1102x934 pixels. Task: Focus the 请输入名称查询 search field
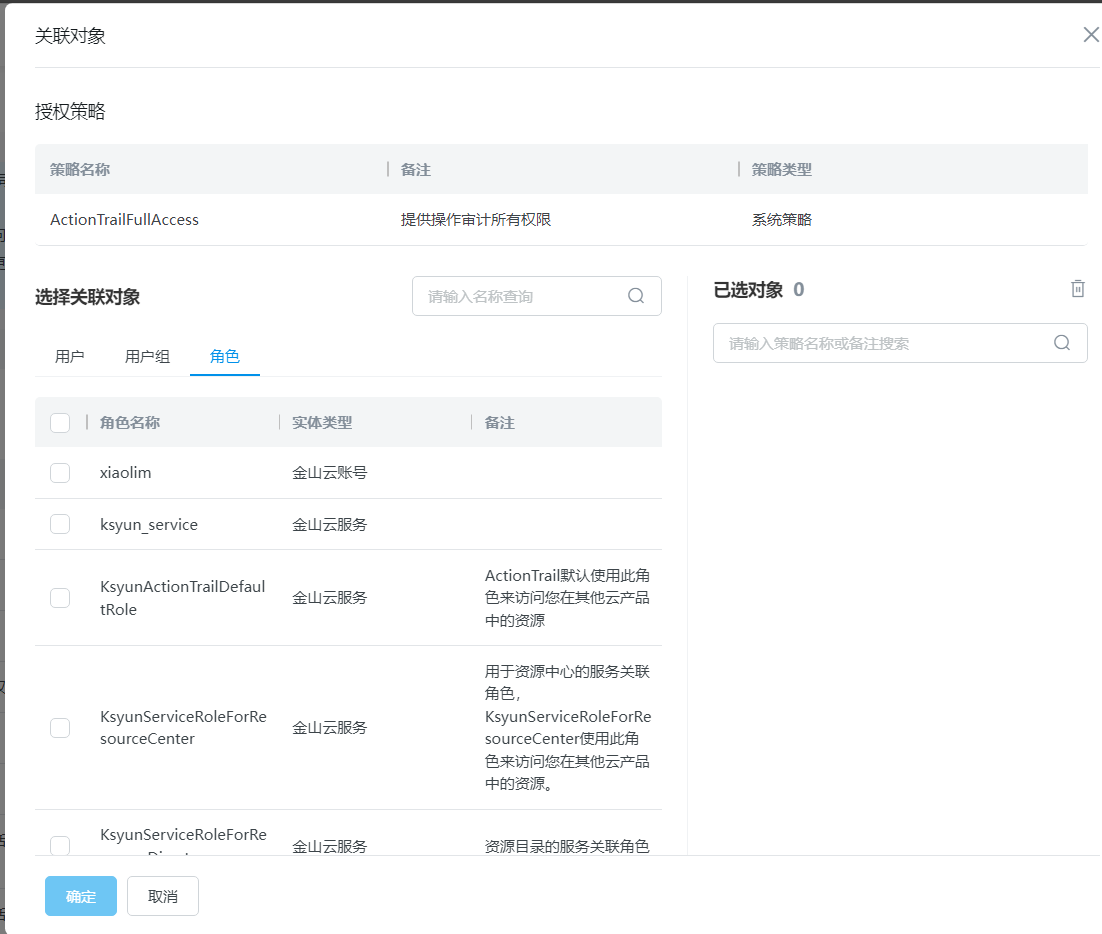520,296
